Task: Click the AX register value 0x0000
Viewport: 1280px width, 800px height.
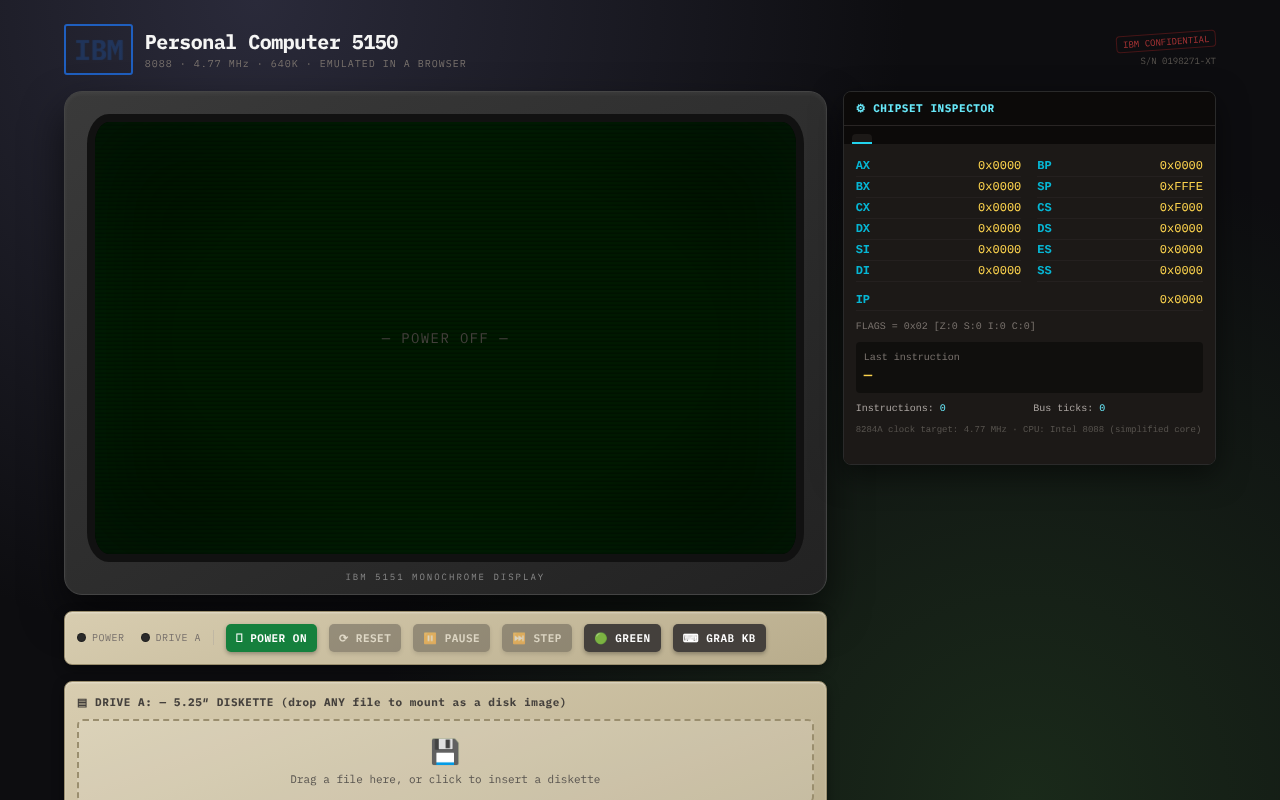Action: click(999, 166)
